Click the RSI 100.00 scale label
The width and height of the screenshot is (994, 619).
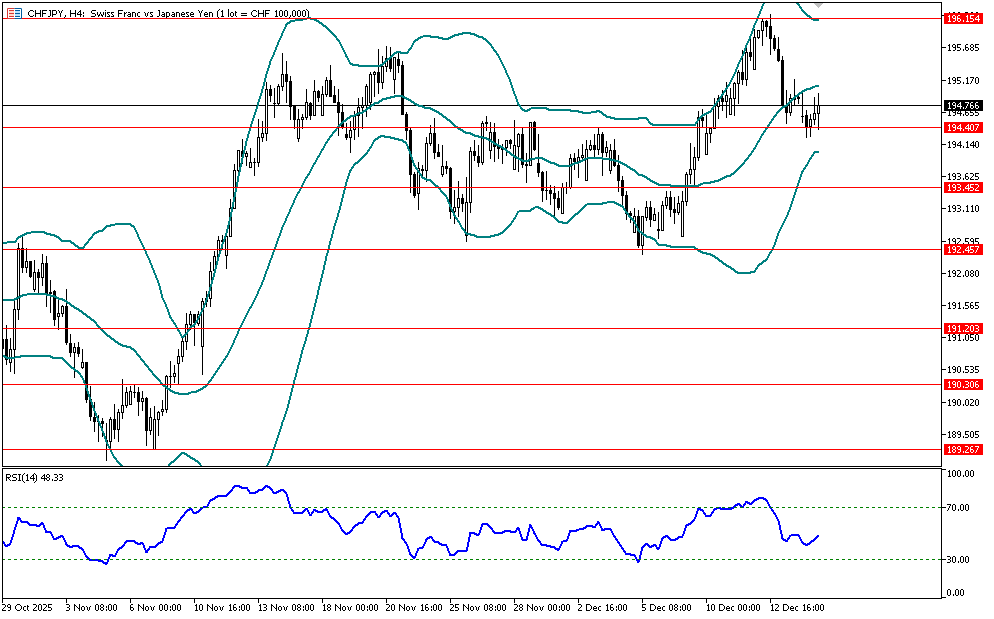click(960, 474)
